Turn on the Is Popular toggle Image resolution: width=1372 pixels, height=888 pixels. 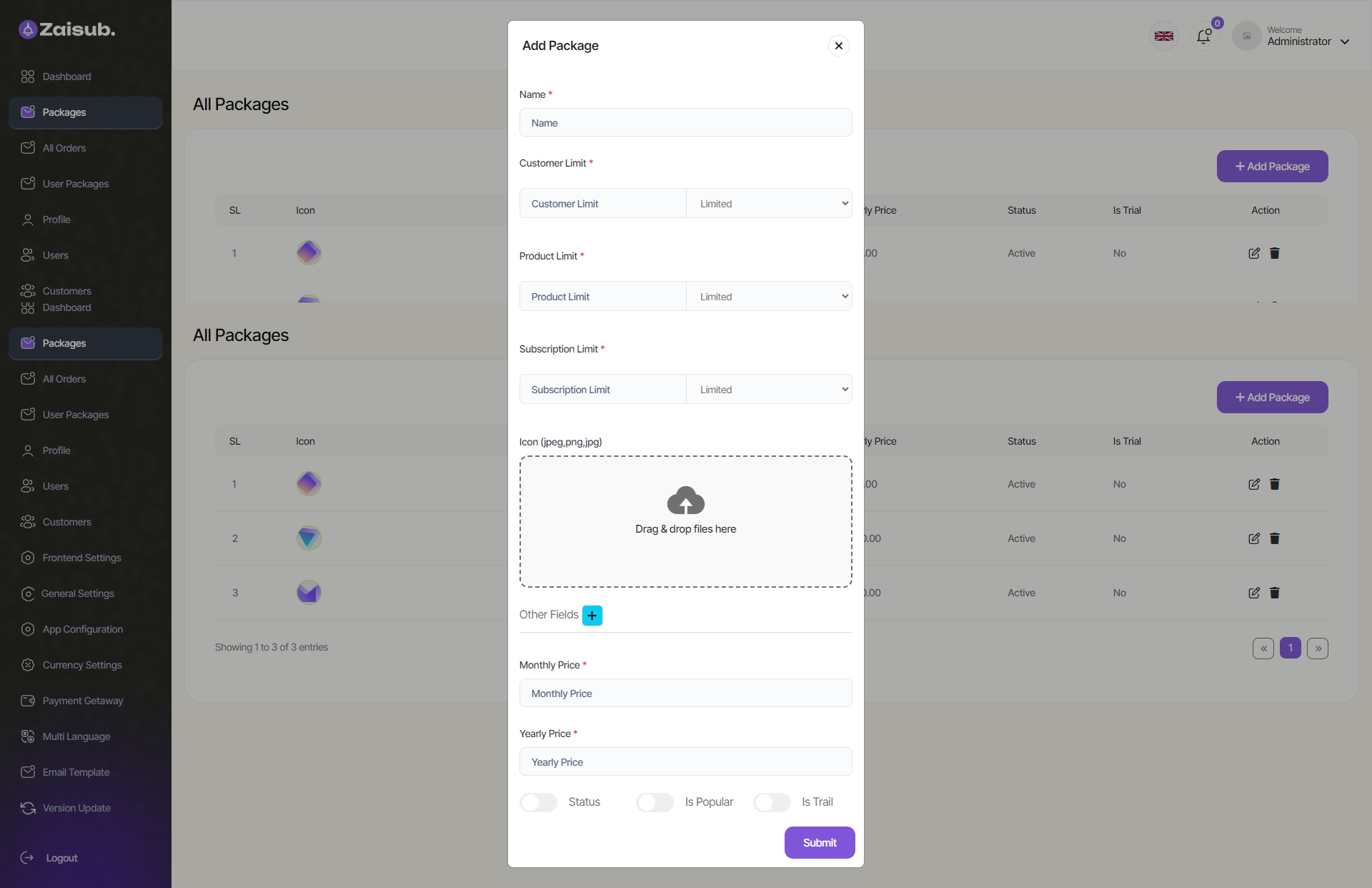(655, 802)
